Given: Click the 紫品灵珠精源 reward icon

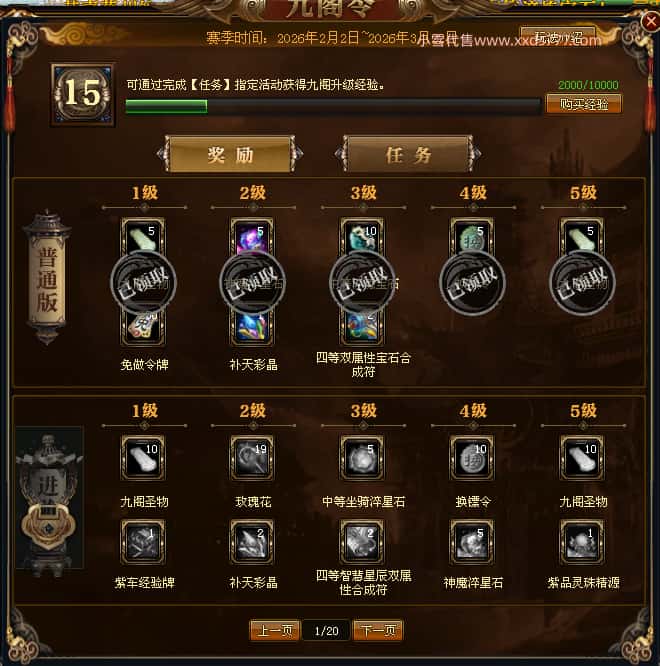Looking at the screenshot, I should click(x=582, y=542).
